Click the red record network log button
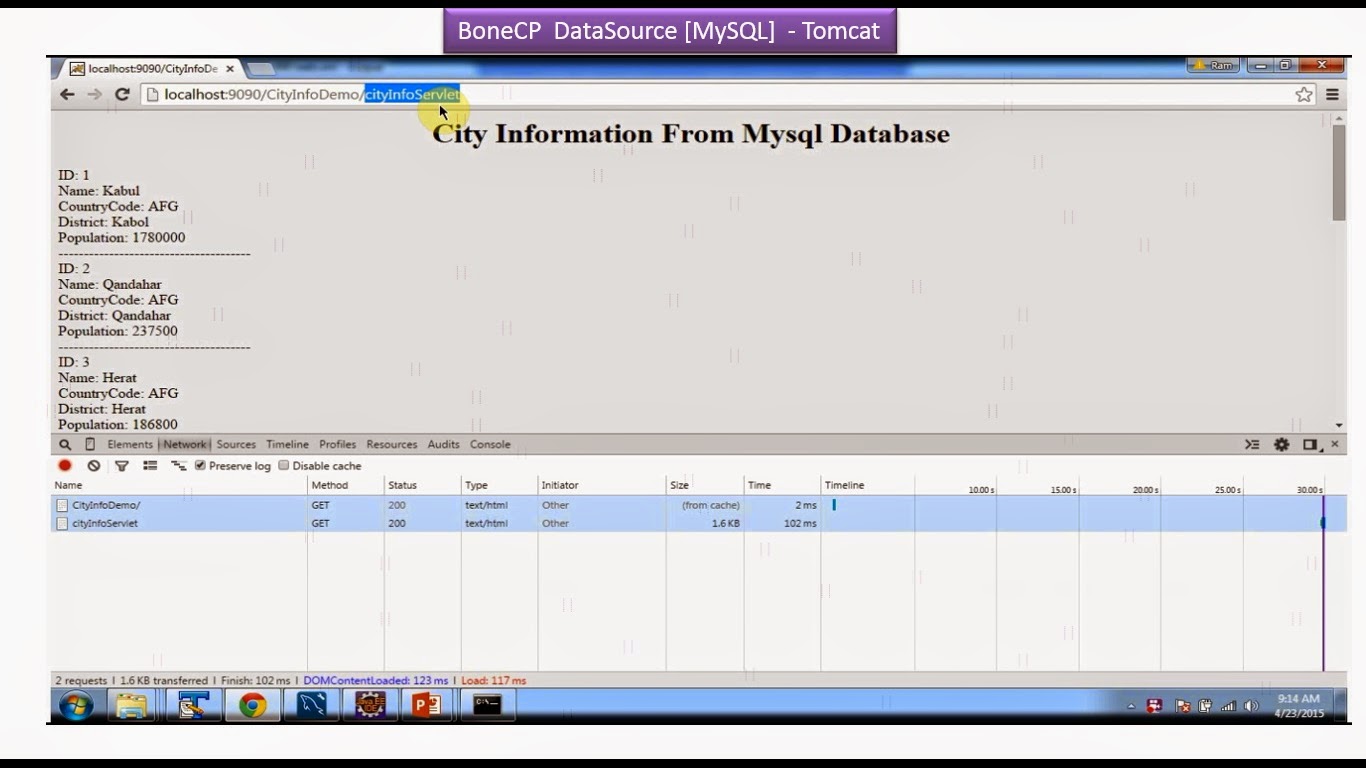Screen dimensions: 1366x768 (65, 466)
